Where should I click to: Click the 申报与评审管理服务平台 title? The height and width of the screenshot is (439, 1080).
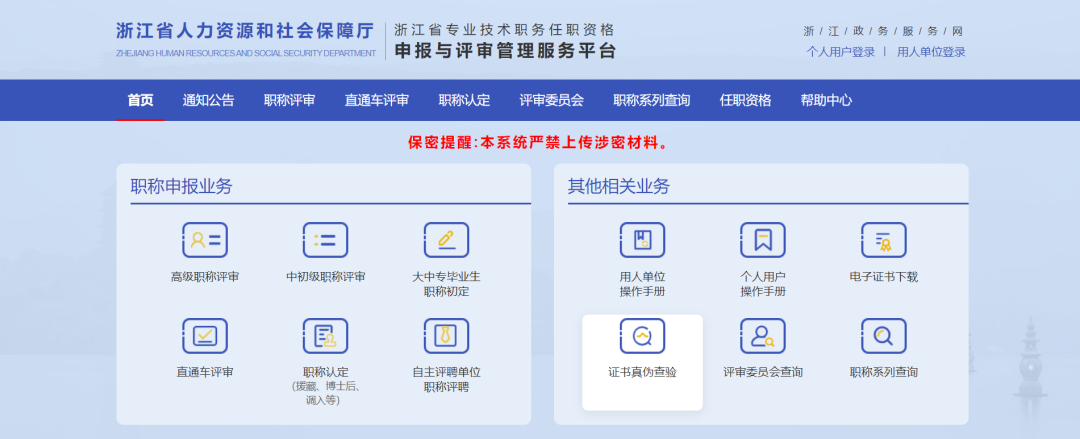pos(505,51)
